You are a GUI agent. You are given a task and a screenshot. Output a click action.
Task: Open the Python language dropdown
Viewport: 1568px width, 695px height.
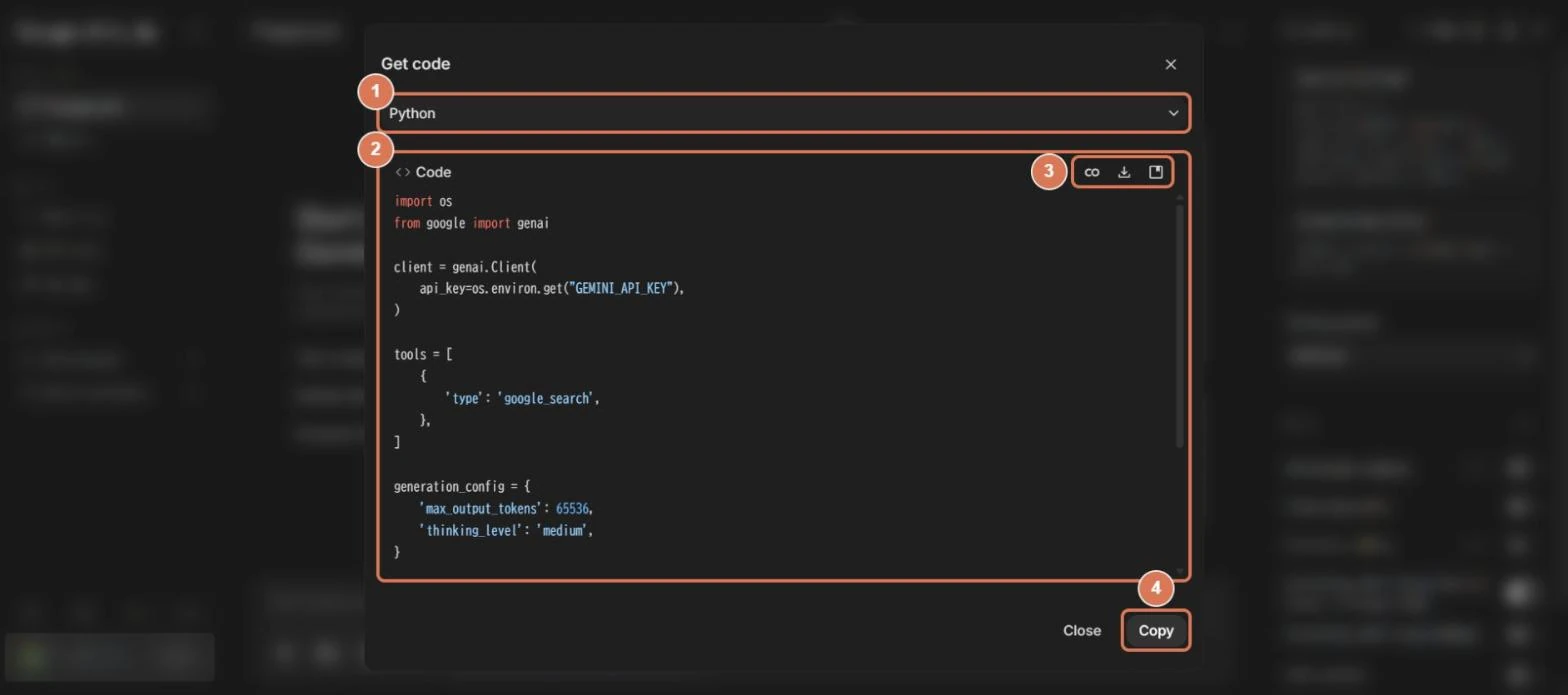pos(784,113)
